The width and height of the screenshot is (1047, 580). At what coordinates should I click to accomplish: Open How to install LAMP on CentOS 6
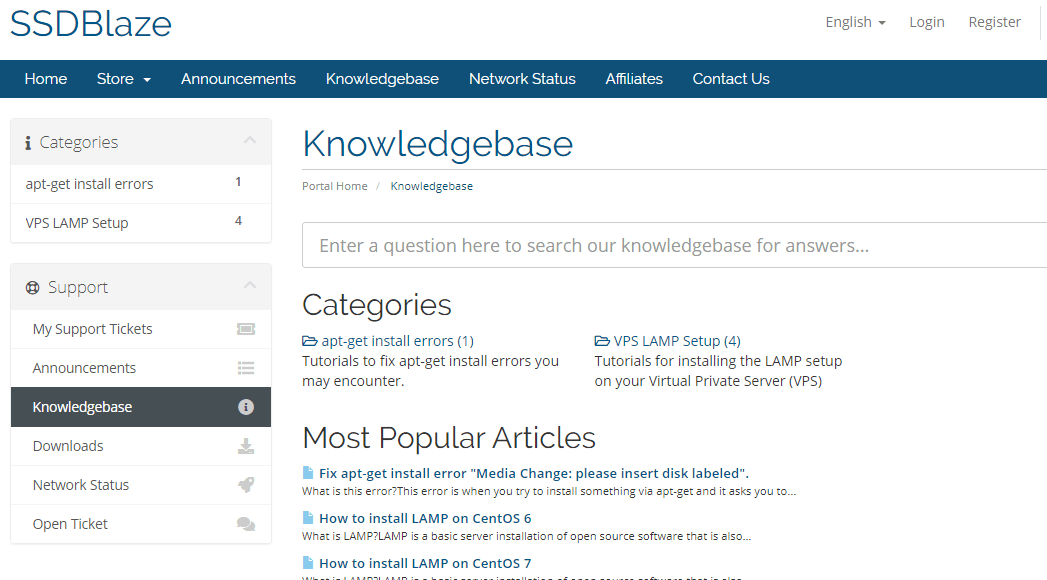(425, 518)
